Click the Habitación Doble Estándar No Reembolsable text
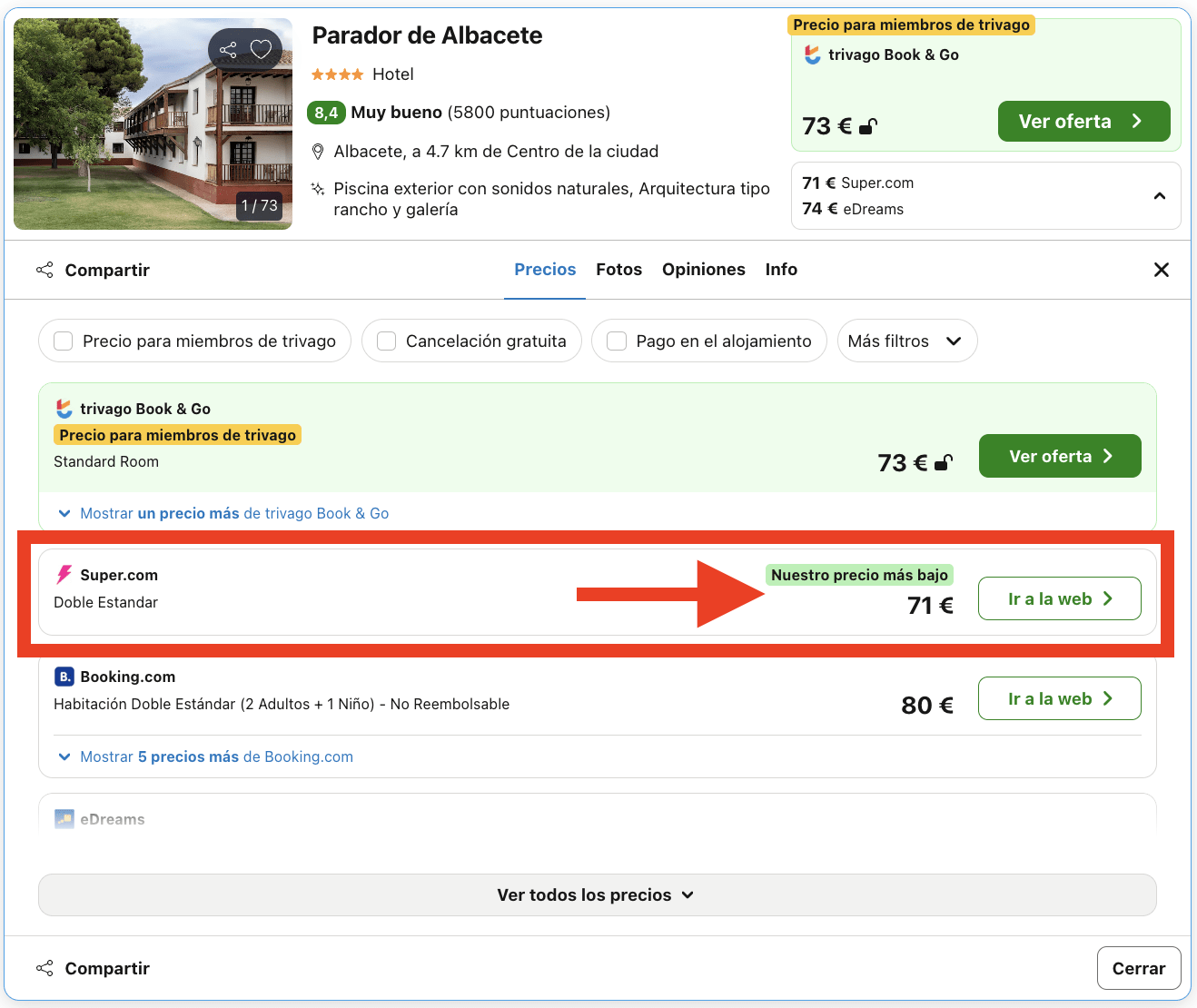Image resolution: width=1197 pixels, height=1008 pixels. [x=282, y=704]
